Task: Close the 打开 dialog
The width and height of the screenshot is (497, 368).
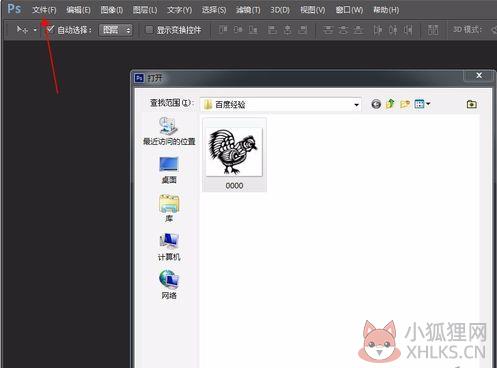Action: (x=479, y=76)
